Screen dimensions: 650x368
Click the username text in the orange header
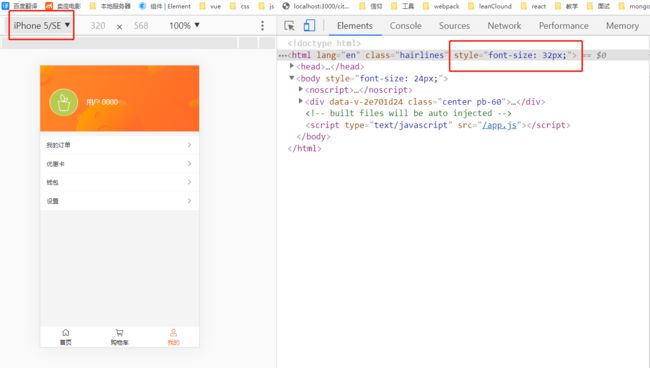click(102, 102)
